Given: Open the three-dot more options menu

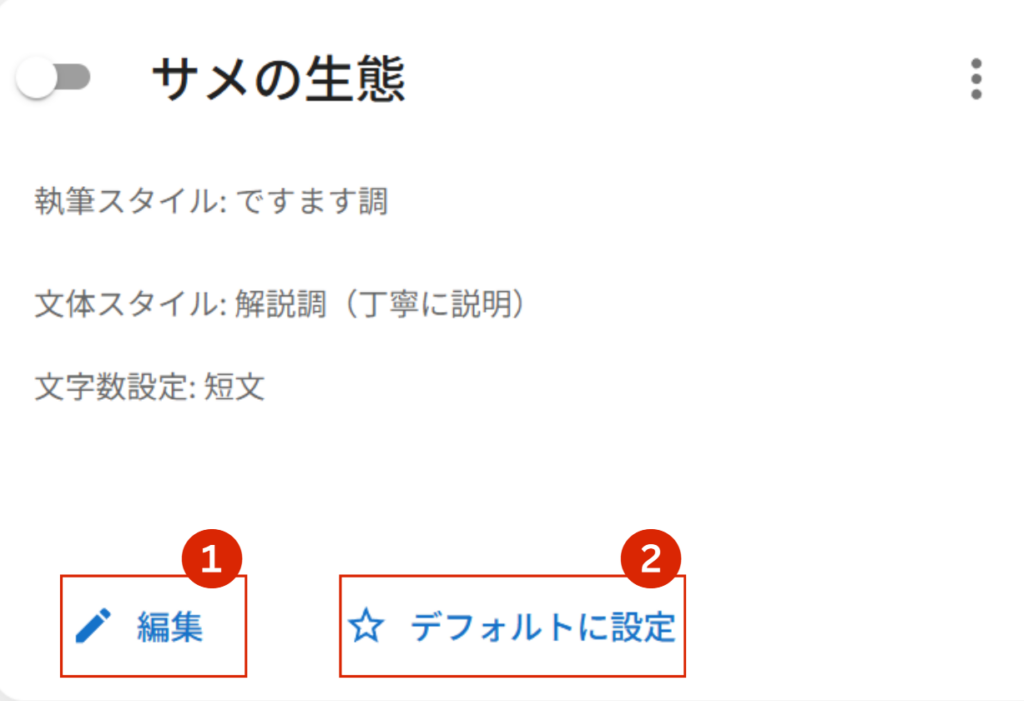Looking at the screenshot, I should (x=976, y=79).
